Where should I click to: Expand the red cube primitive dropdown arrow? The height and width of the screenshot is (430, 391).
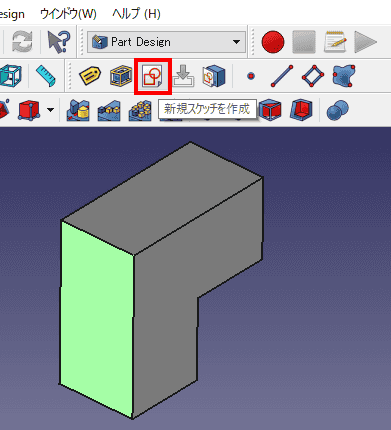click(50, 110)
